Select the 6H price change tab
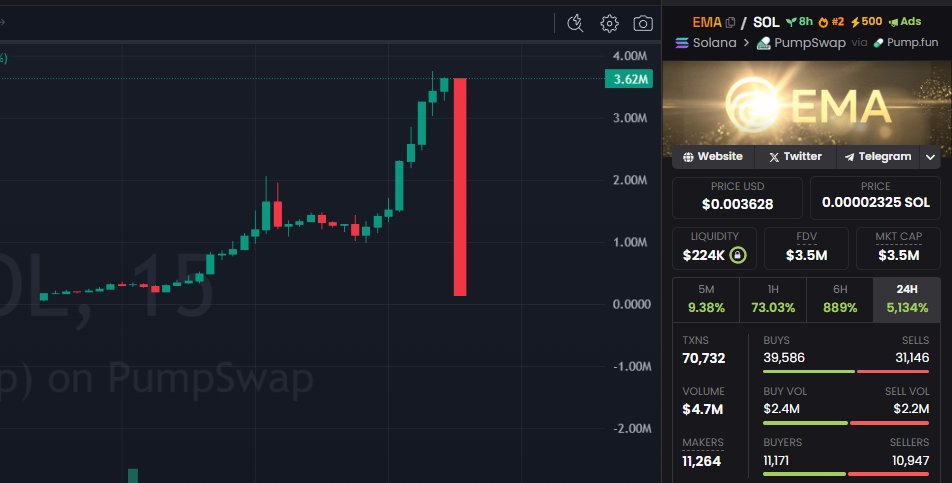The height and width of the screenshot is (483, 952). (839, 299)
